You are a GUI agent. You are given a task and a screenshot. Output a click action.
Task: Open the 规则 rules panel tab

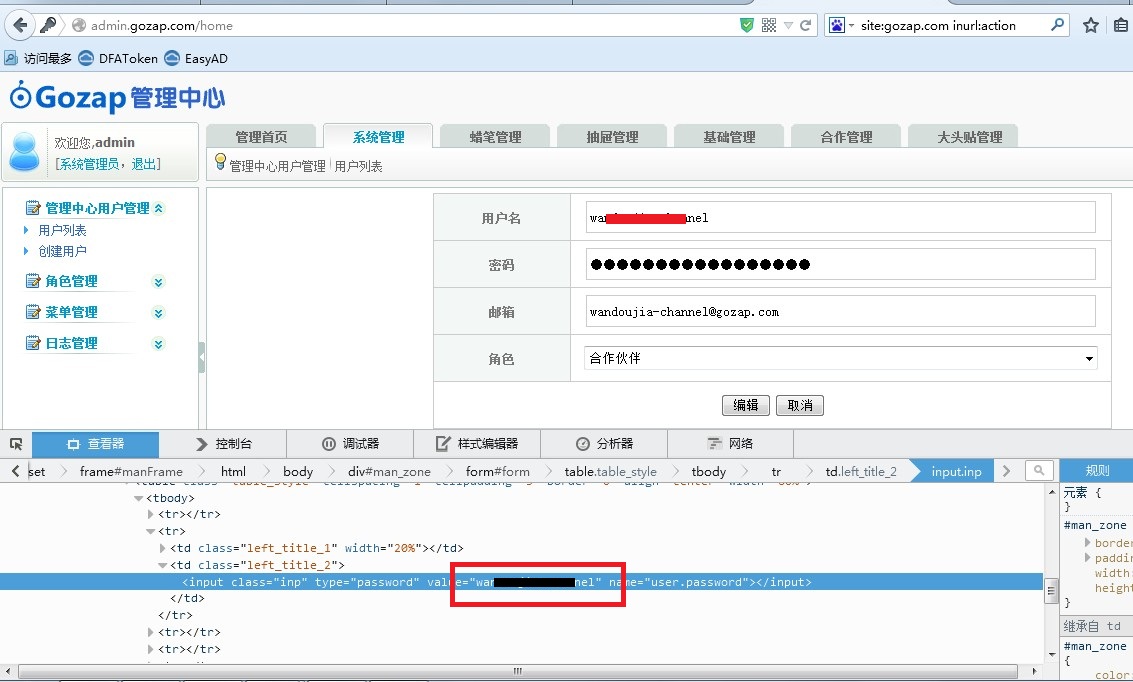pos(1096,470)
